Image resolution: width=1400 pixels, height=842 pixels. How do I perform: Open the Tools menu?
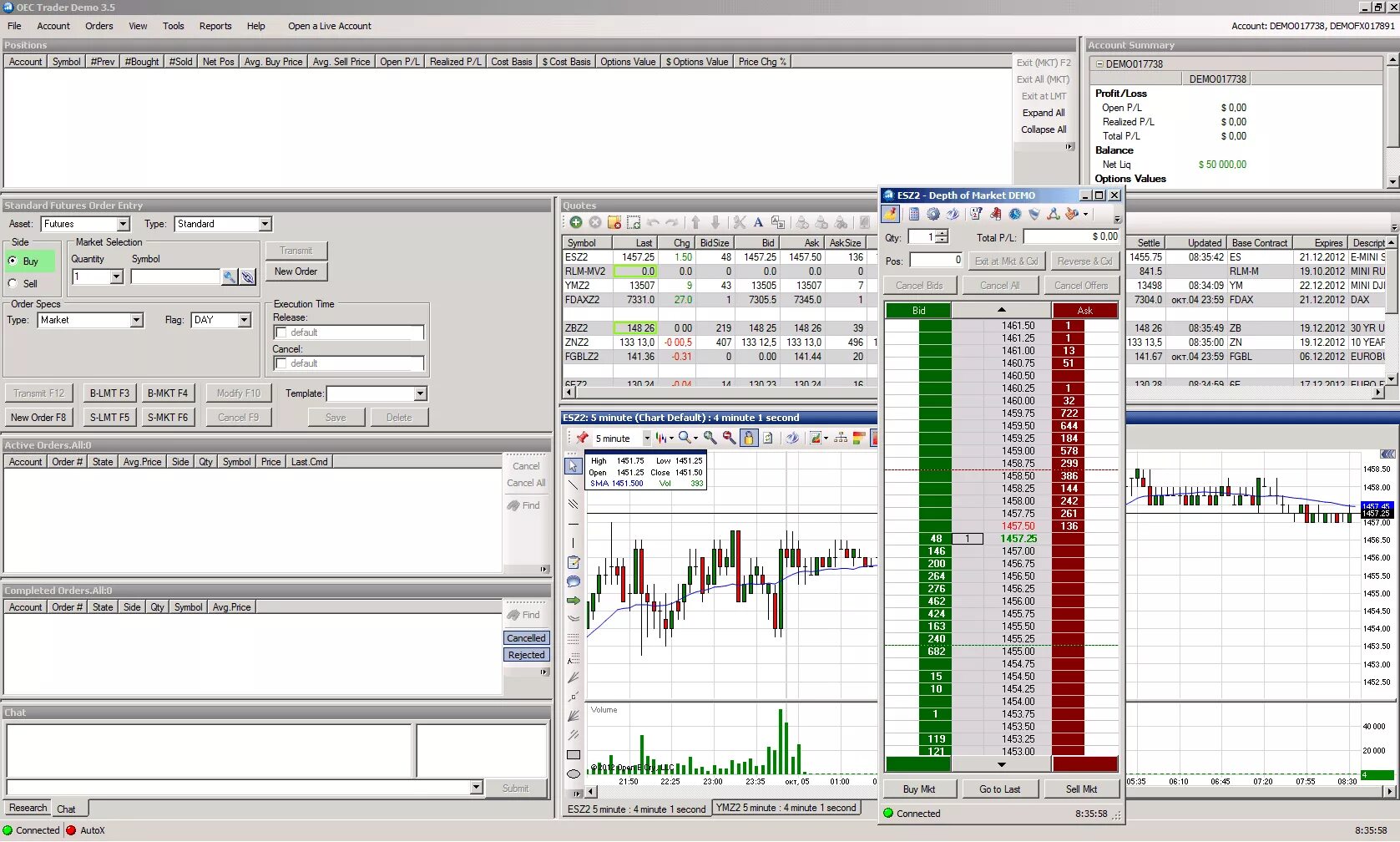[174, 26]
